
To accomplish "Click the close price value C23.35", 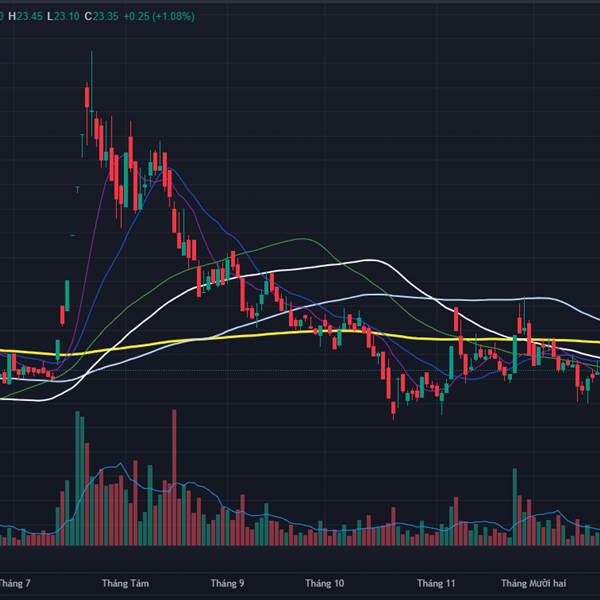I will pos(101,16).
